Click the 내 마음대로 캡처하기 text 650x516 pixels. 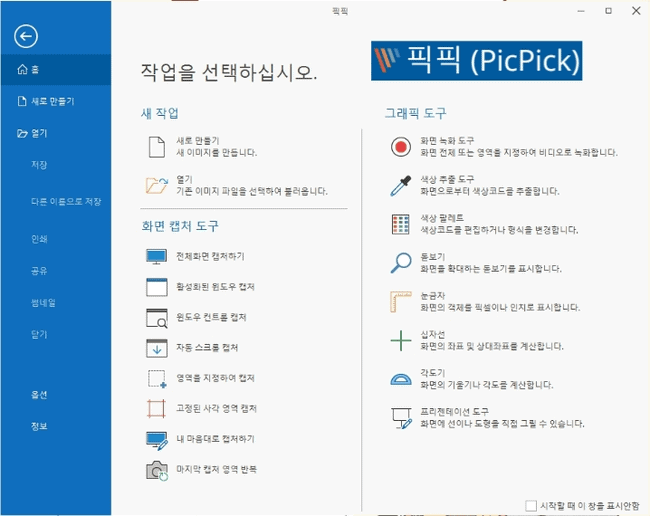(215, 438)
